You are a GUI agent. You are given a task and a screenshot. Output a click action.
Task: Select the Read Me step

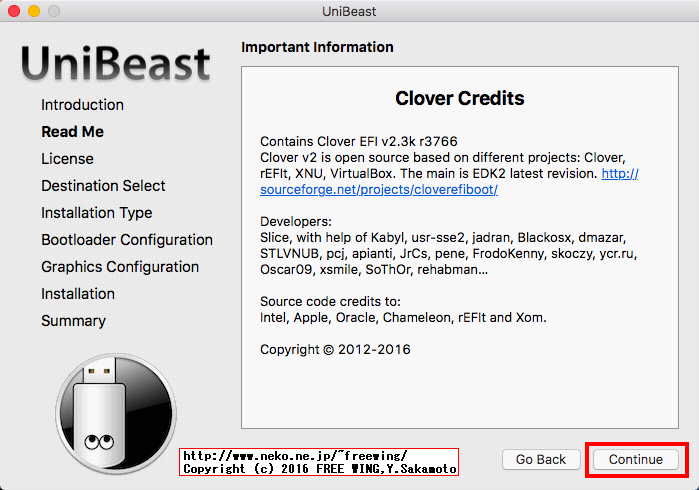pyautogui.click(x=72, y=132)
